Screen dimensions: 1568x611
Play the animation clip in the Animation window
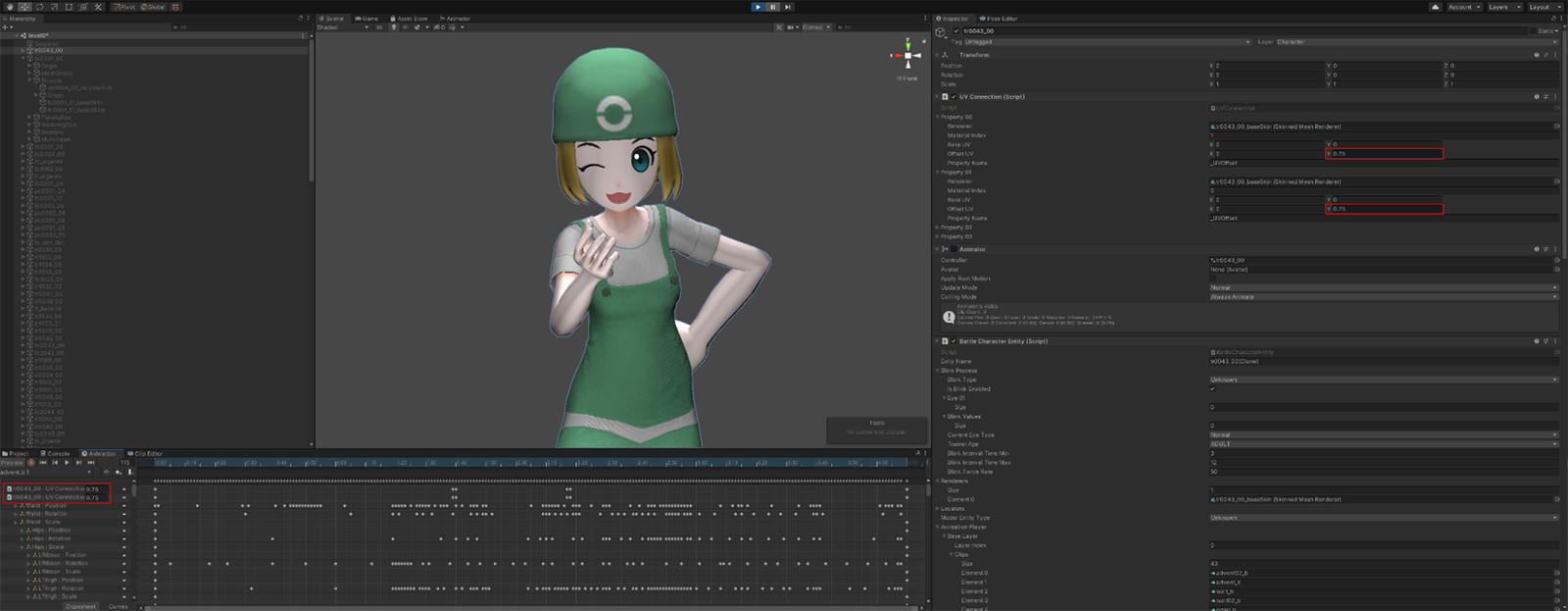tap(67, 463)
